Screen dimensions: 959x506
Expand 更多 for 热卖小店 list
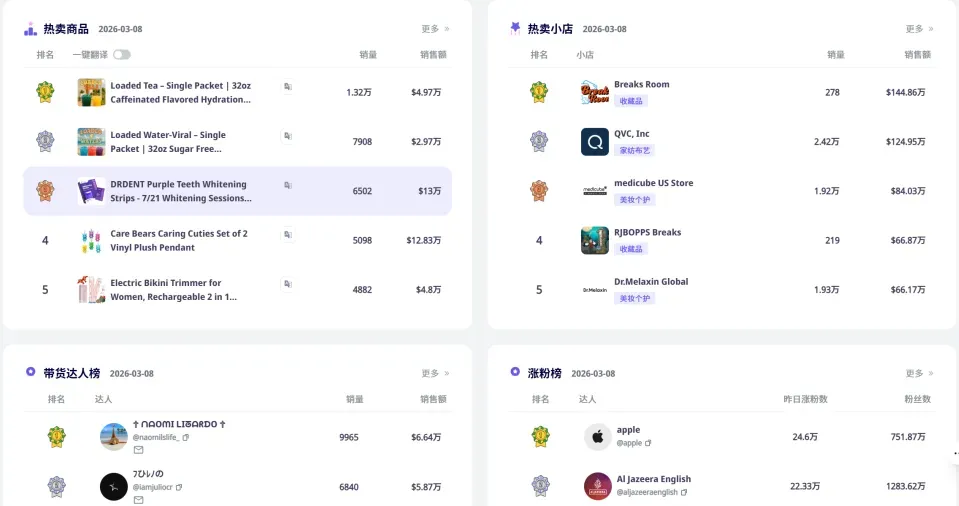click(919, 29)
